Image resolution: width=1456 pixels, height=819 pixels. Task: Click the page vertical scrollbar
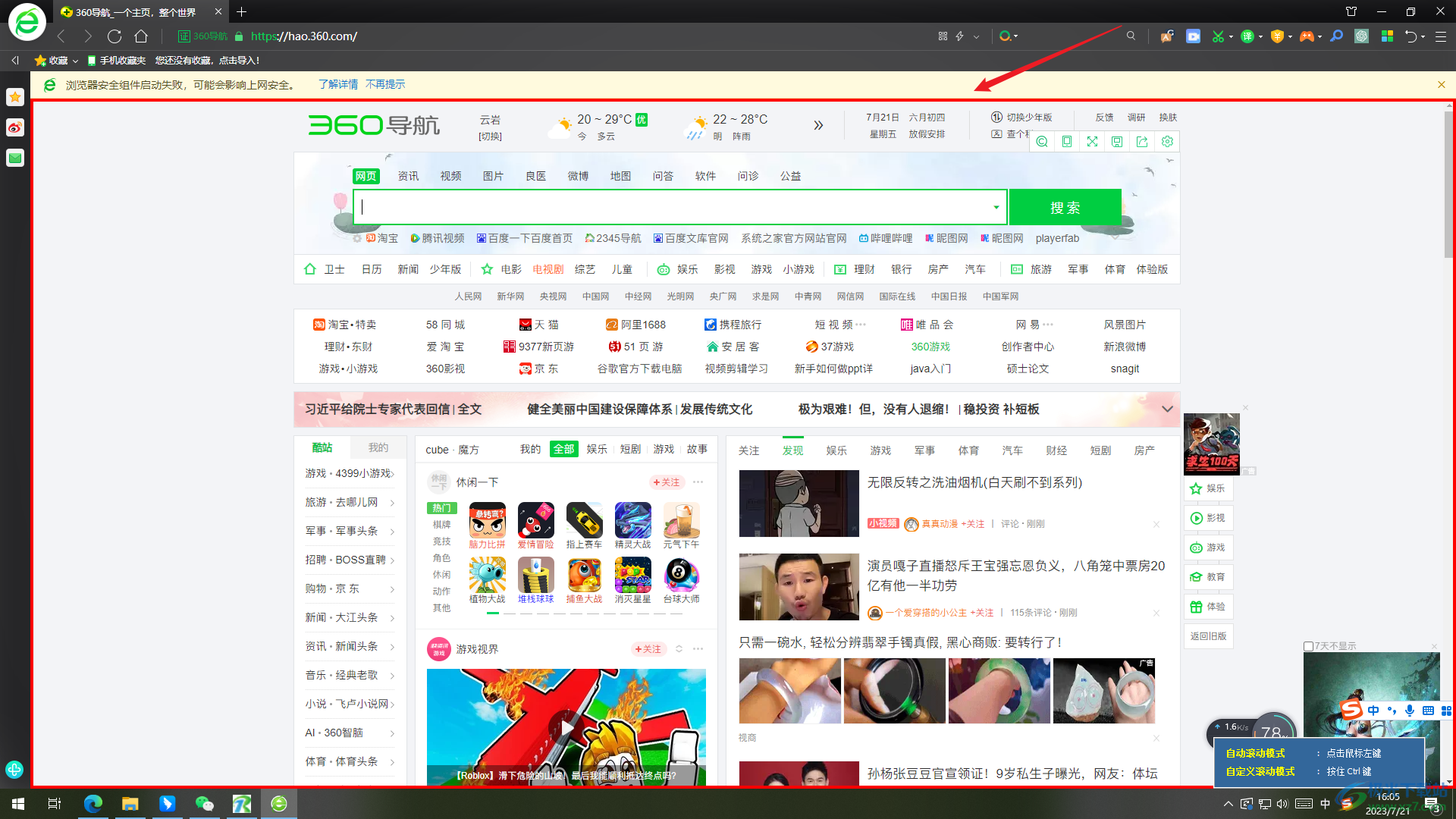coord(1449,187)
